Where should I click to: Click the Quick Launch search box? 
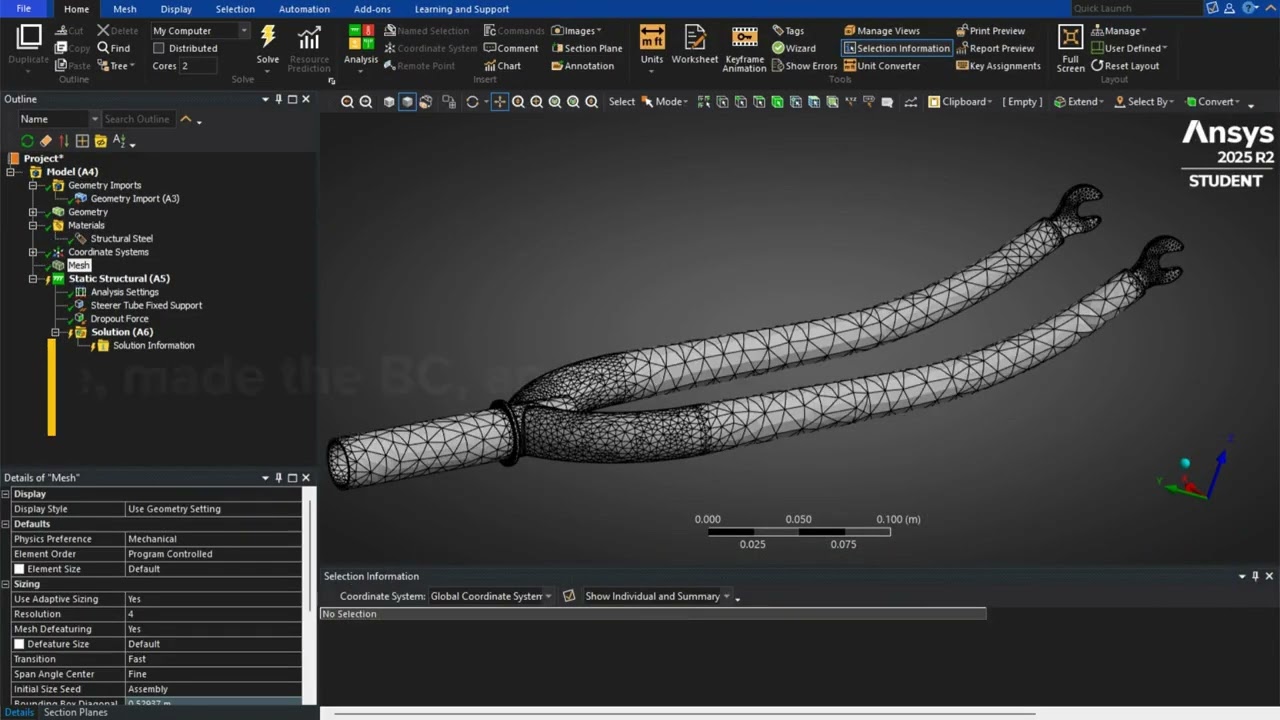coord(1135,8)
